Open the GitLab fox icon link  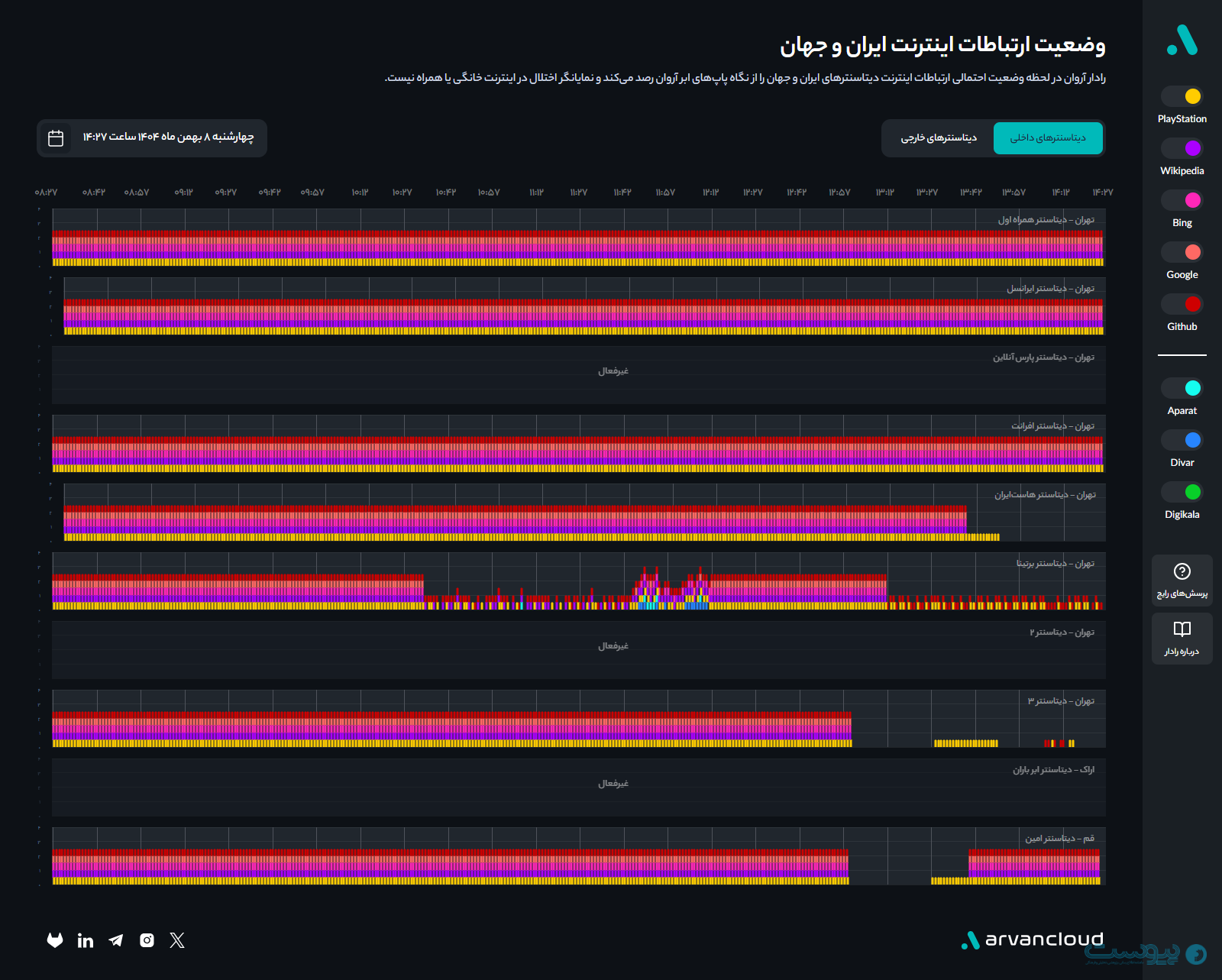[x=55, y=940]
